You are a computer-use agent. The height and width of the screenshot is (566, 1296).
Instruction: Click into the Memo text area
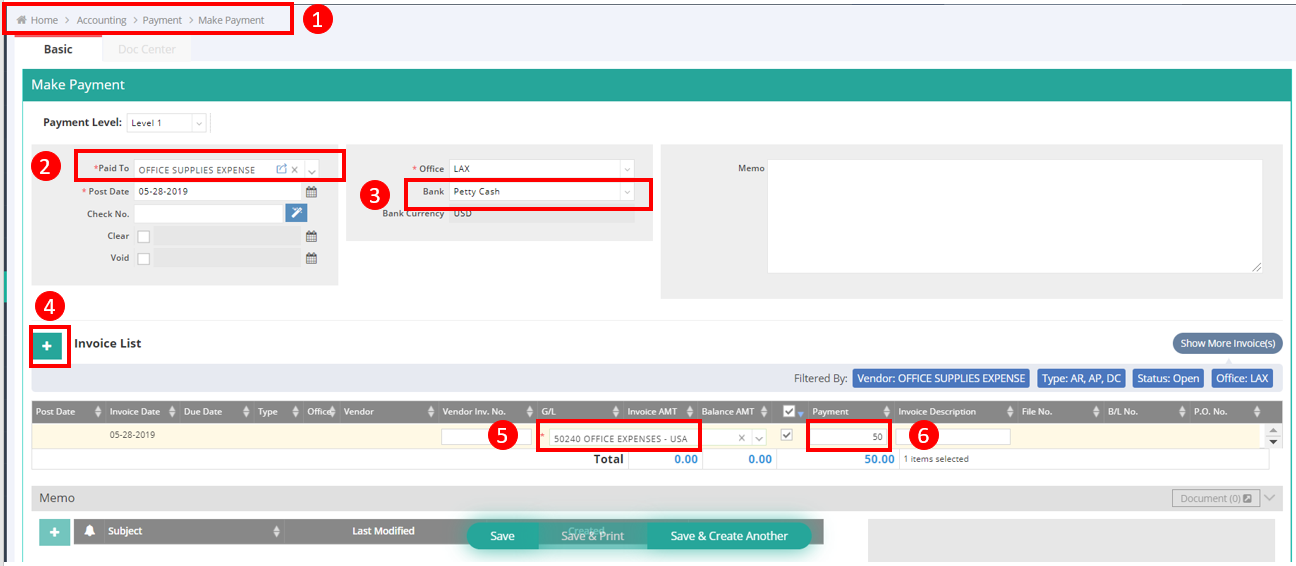(1014, 215)
